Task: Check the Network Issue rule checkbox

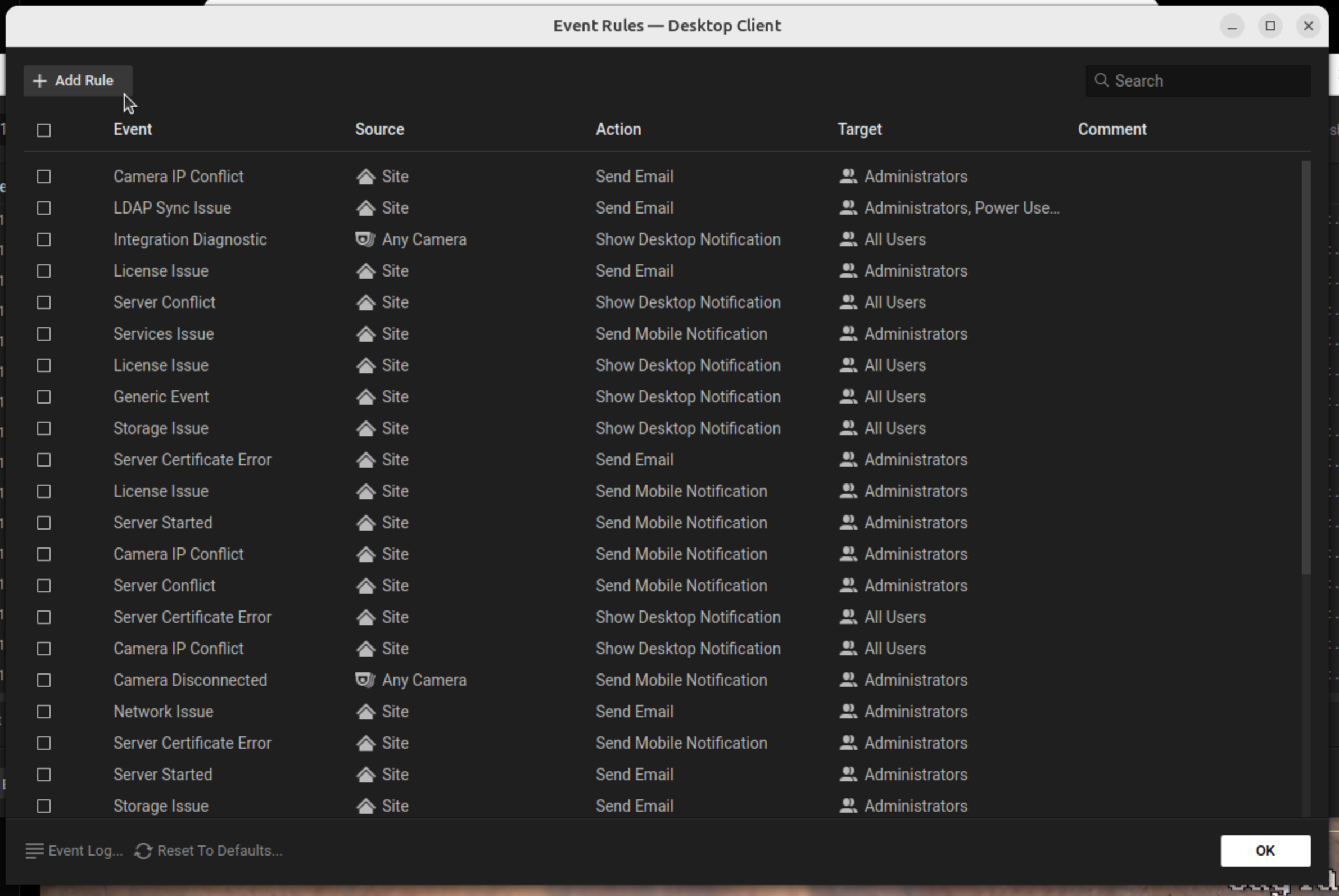Action: click(x=44, y=712)
